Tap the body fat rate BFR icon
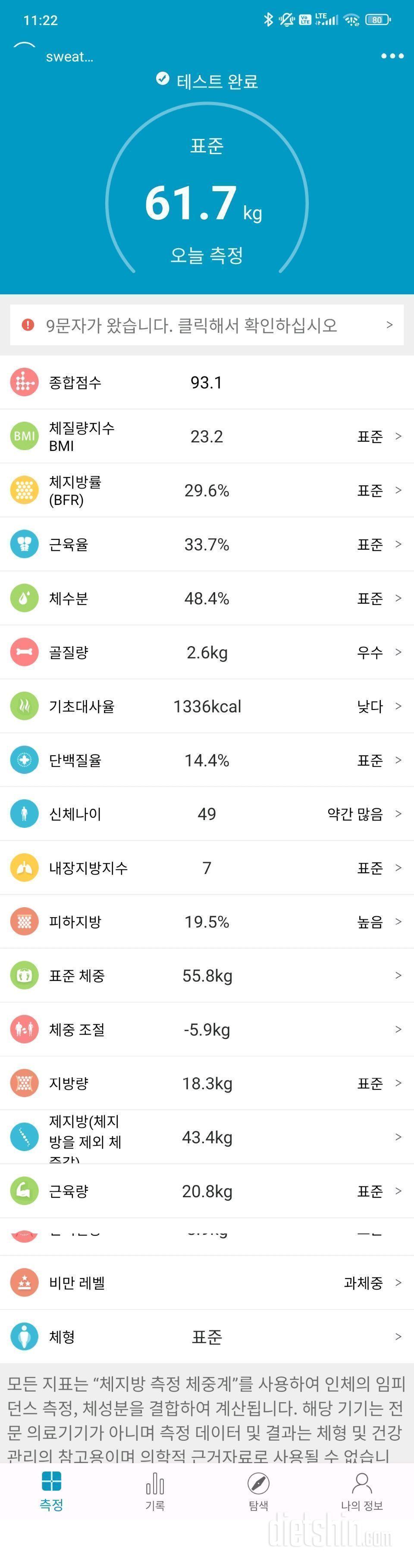The width and height of the screenshot is (414, 1568). 24,490
